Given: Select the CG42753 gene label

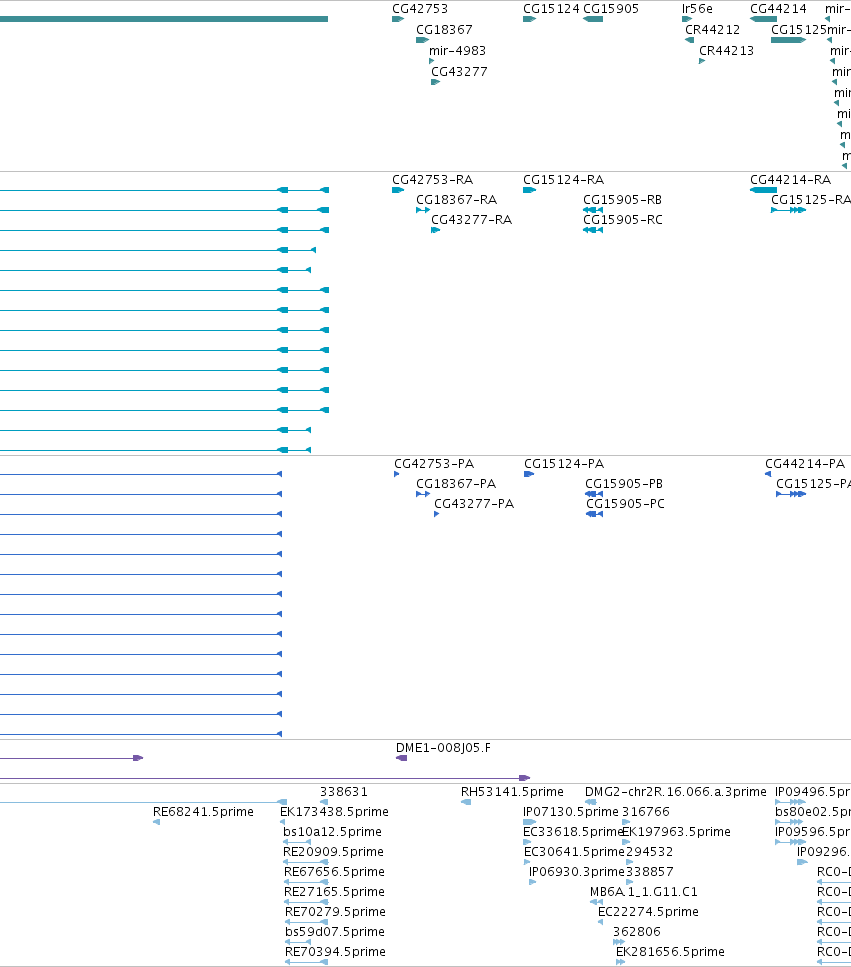Looking at the screenshot, I should point(420,9).
